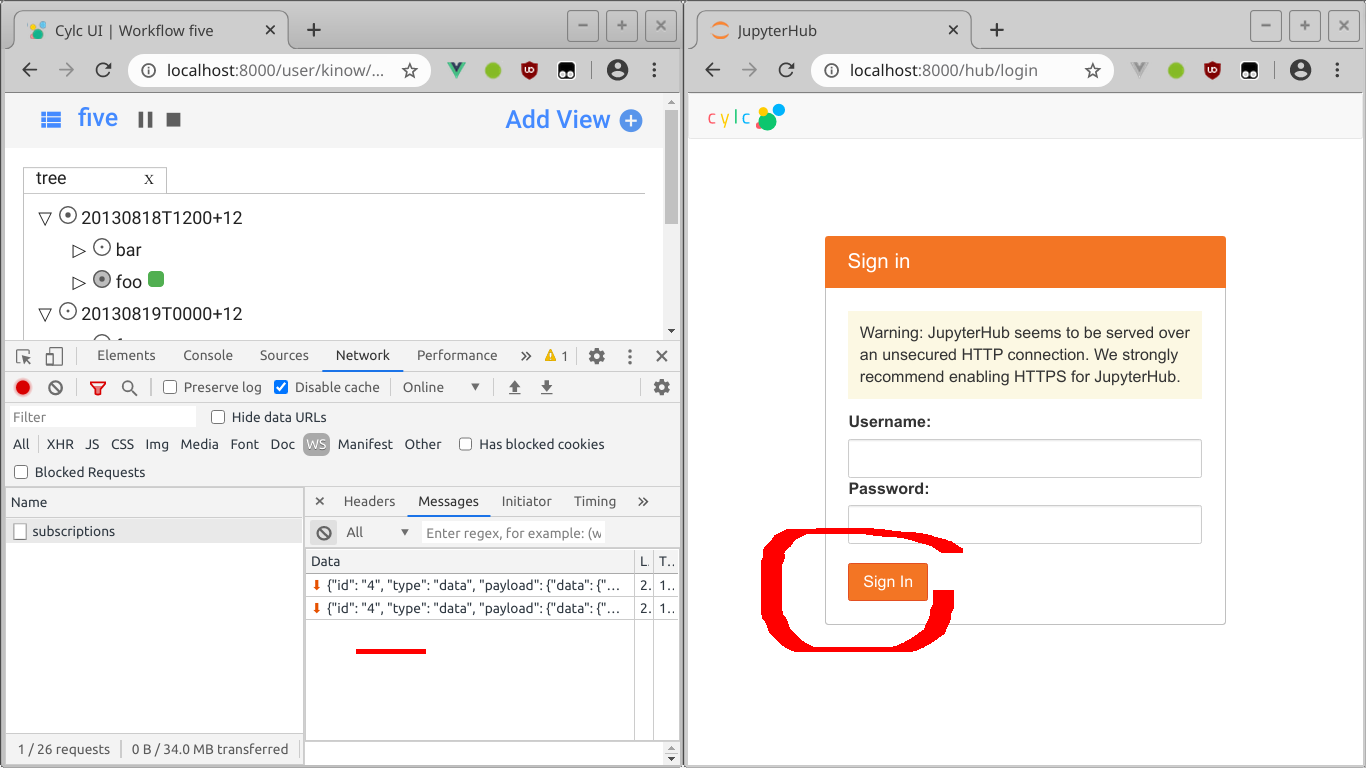Check Blocked Requests
The height and width of the screenshot is (768, 1366).
coord(21,472)
